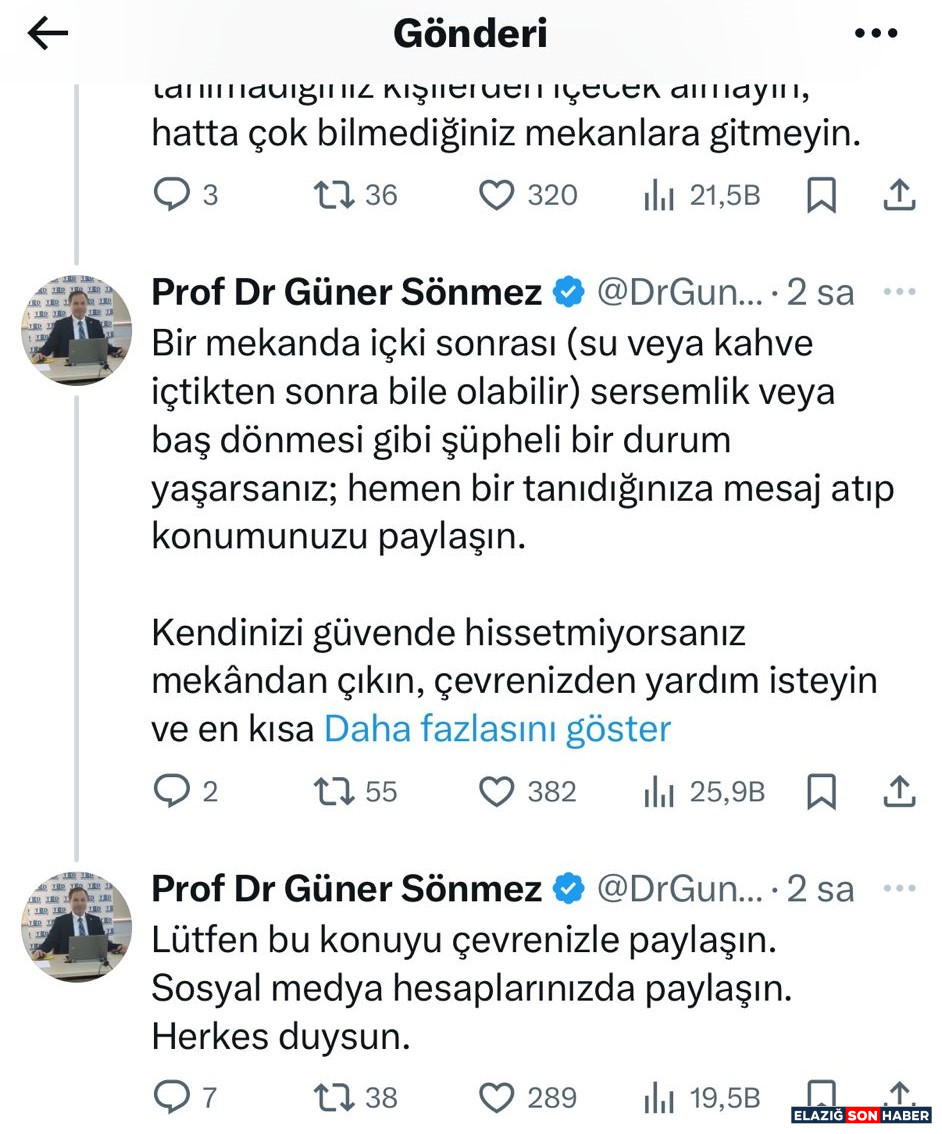Open the three-dot menu at the top right
Screen dimensions: 942x1134
(x=876, y=31)
